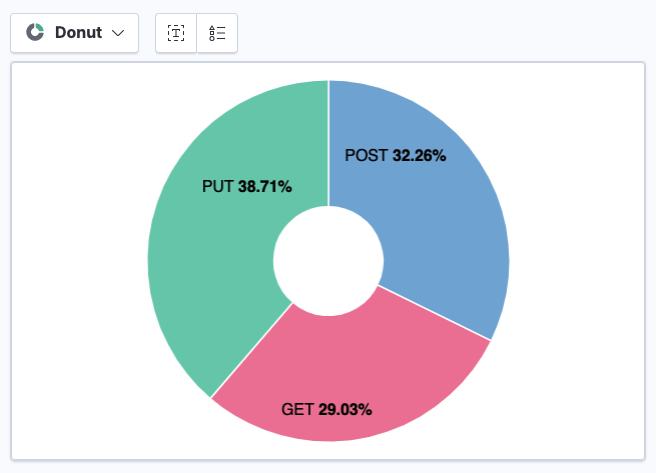Viewport: 656px width, 473px height.
Task: Click the divider between PUT and POST slices
Action: point(328,140)
